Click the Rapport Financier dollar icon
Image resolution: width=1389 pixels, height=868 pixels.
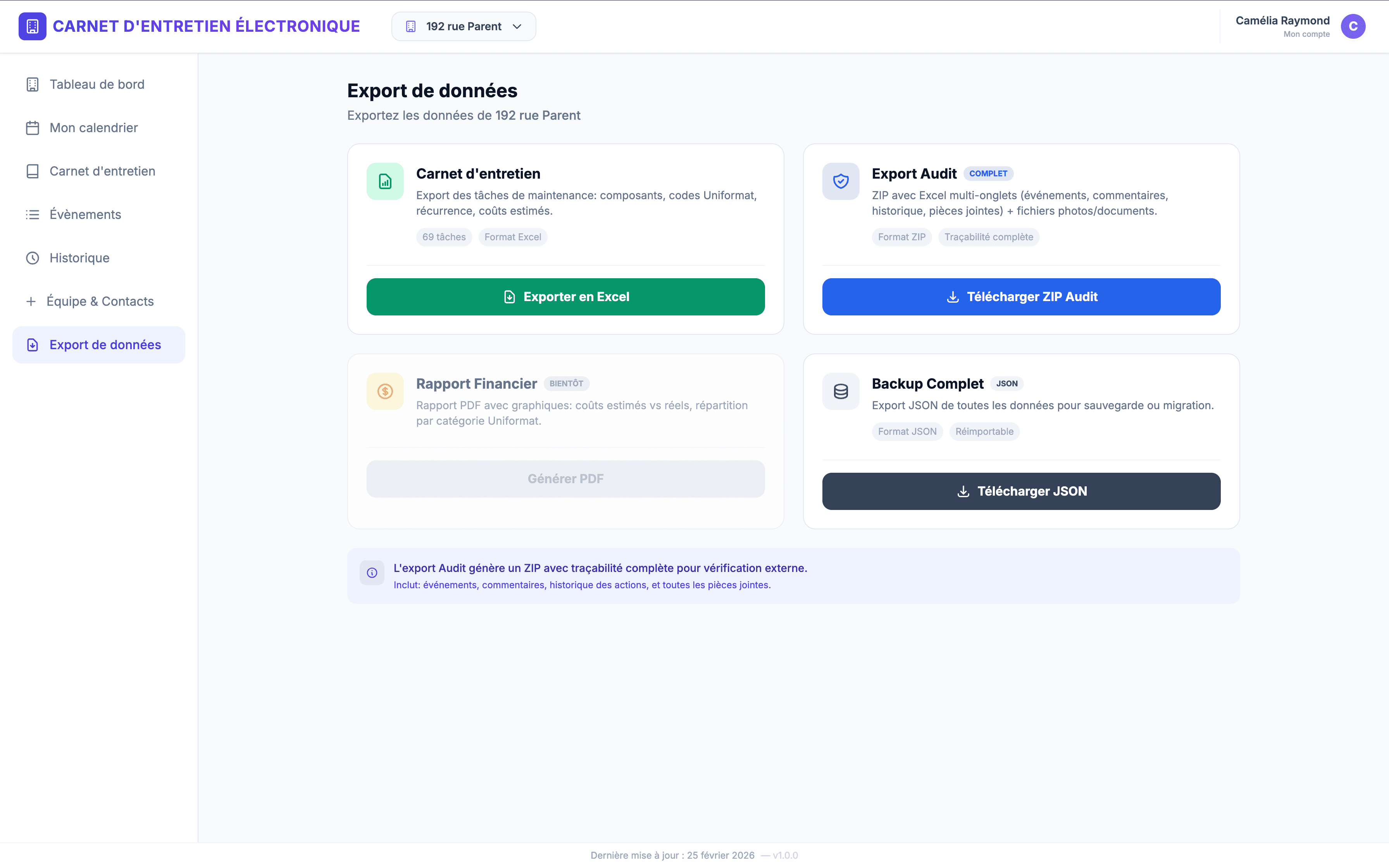pos(385,391)
